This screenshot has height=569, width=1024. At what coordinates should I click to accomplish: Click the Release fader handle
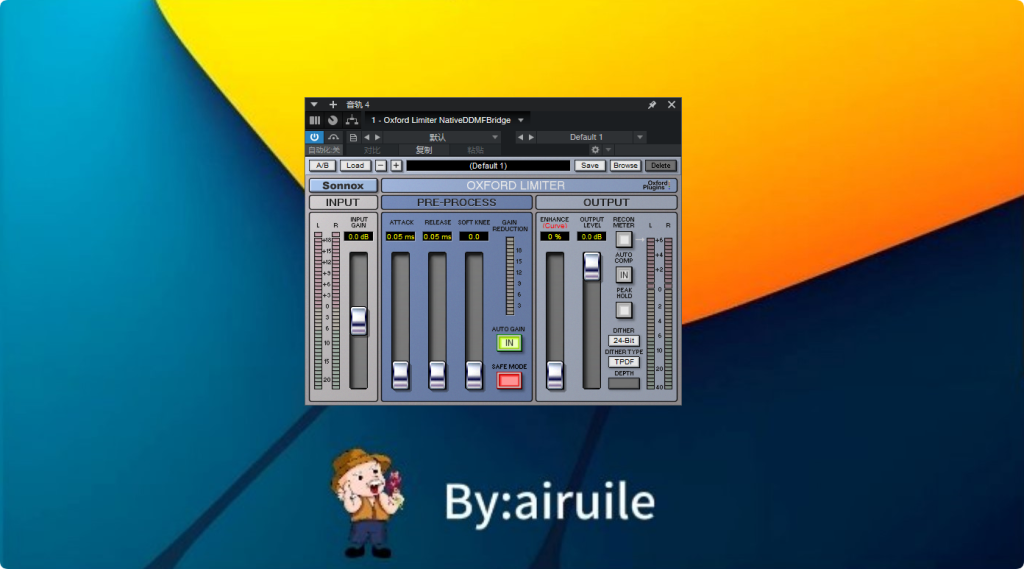coord(437,375)
